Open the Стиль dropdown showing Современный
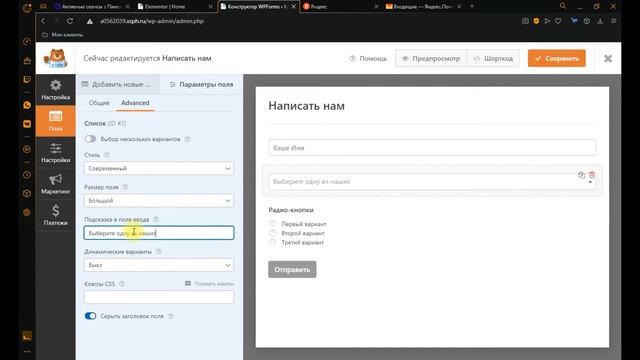The image size is (640, 360). coord(159,168)
